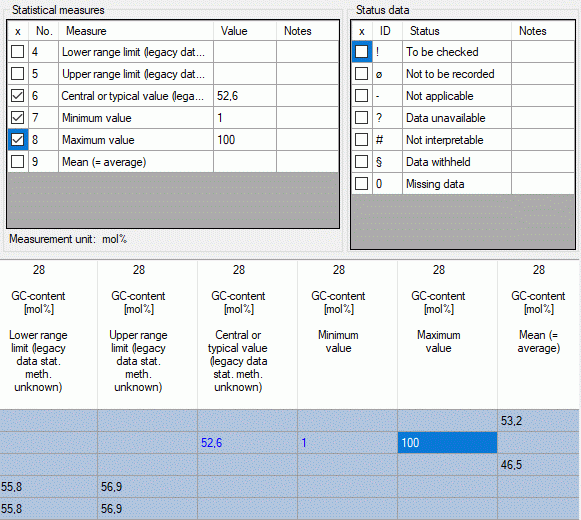Uncheck the Maximum value checkbox
581x520 pixels.
click(x=17, y=140)
